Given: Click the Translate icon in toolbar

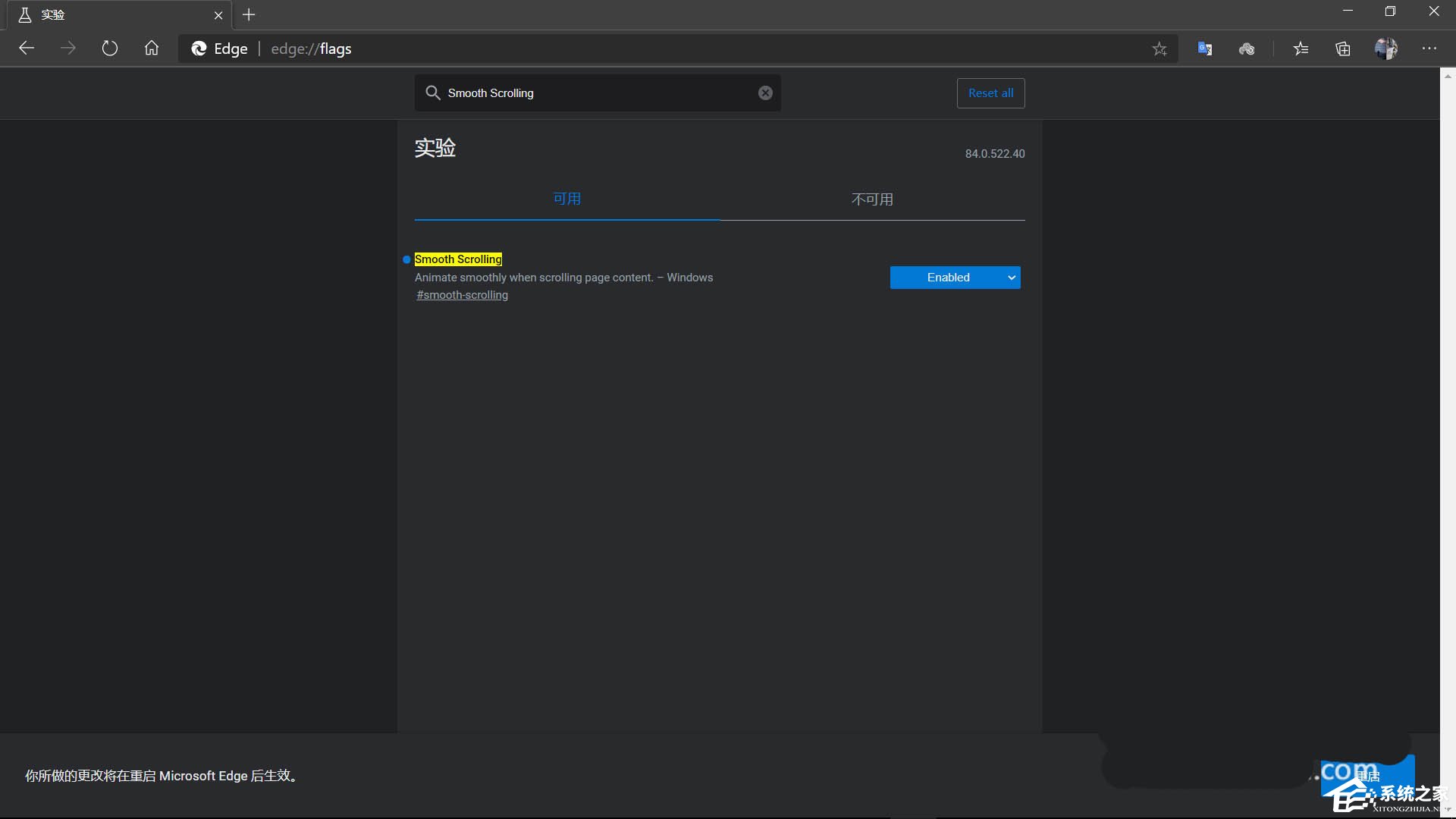Looking at the screenshot, I should (x=1206, y=48).
